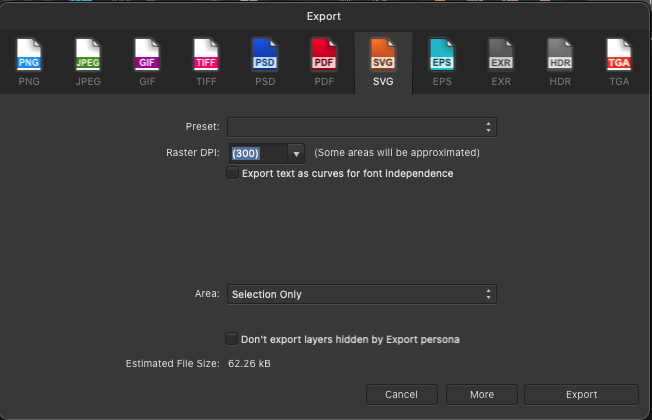
Task: Click the 'Some areas will be approximated' note
Action: pyautogui.click(x=397, y=153)
